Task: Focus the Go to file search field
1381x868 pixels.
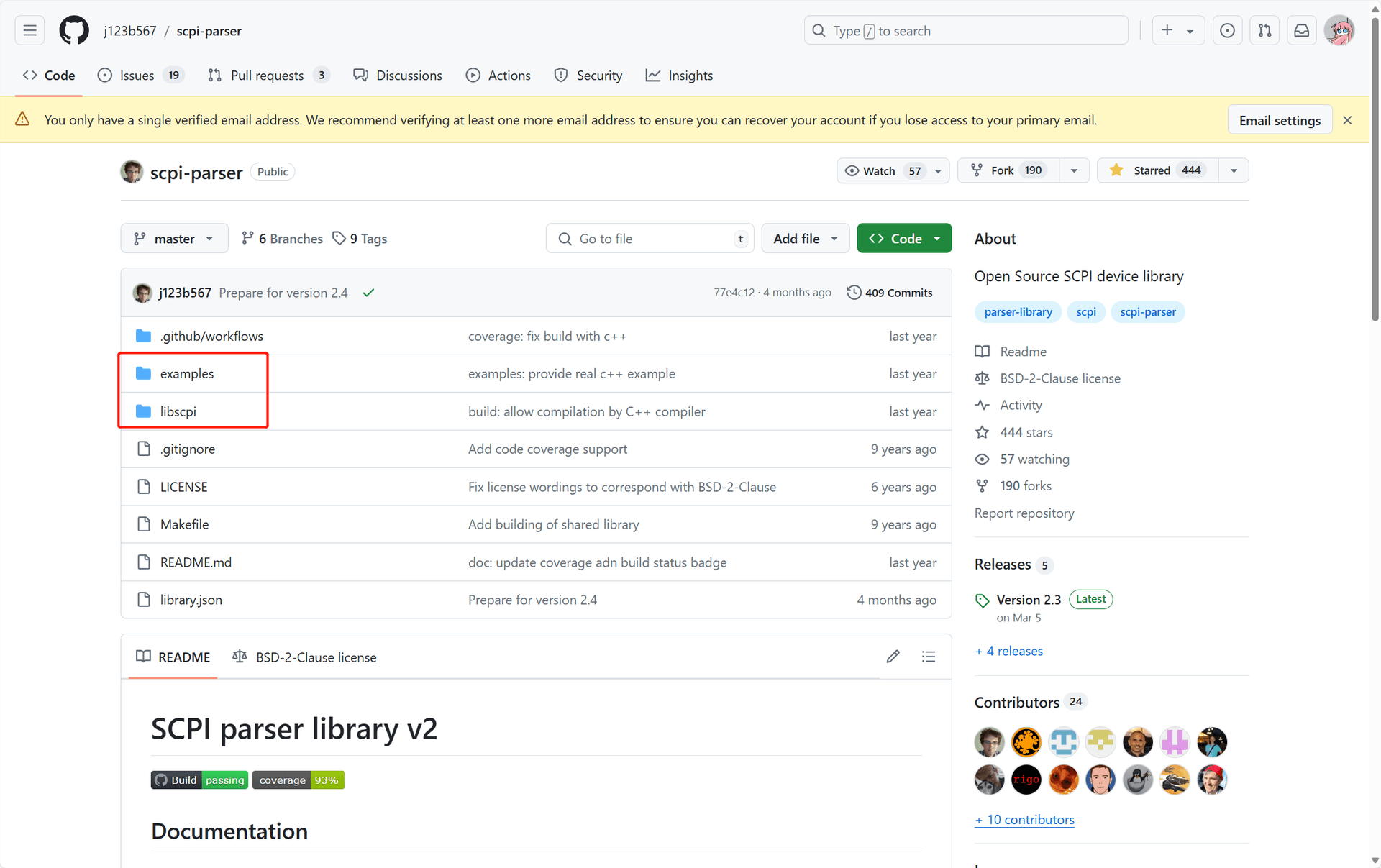Action: click(650, 238)
